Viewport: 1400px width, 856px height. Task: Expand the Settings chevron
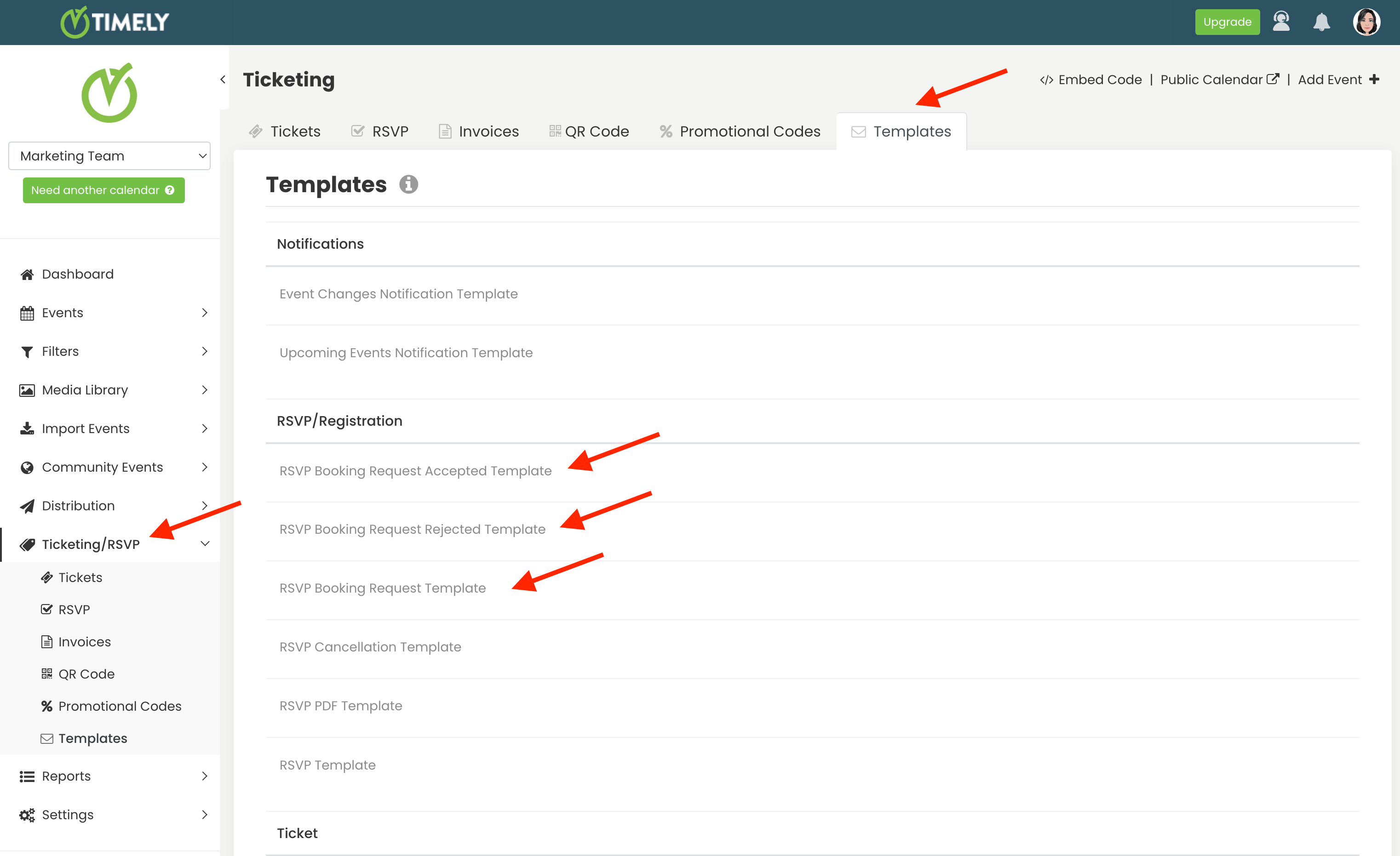tap(205, 815)
